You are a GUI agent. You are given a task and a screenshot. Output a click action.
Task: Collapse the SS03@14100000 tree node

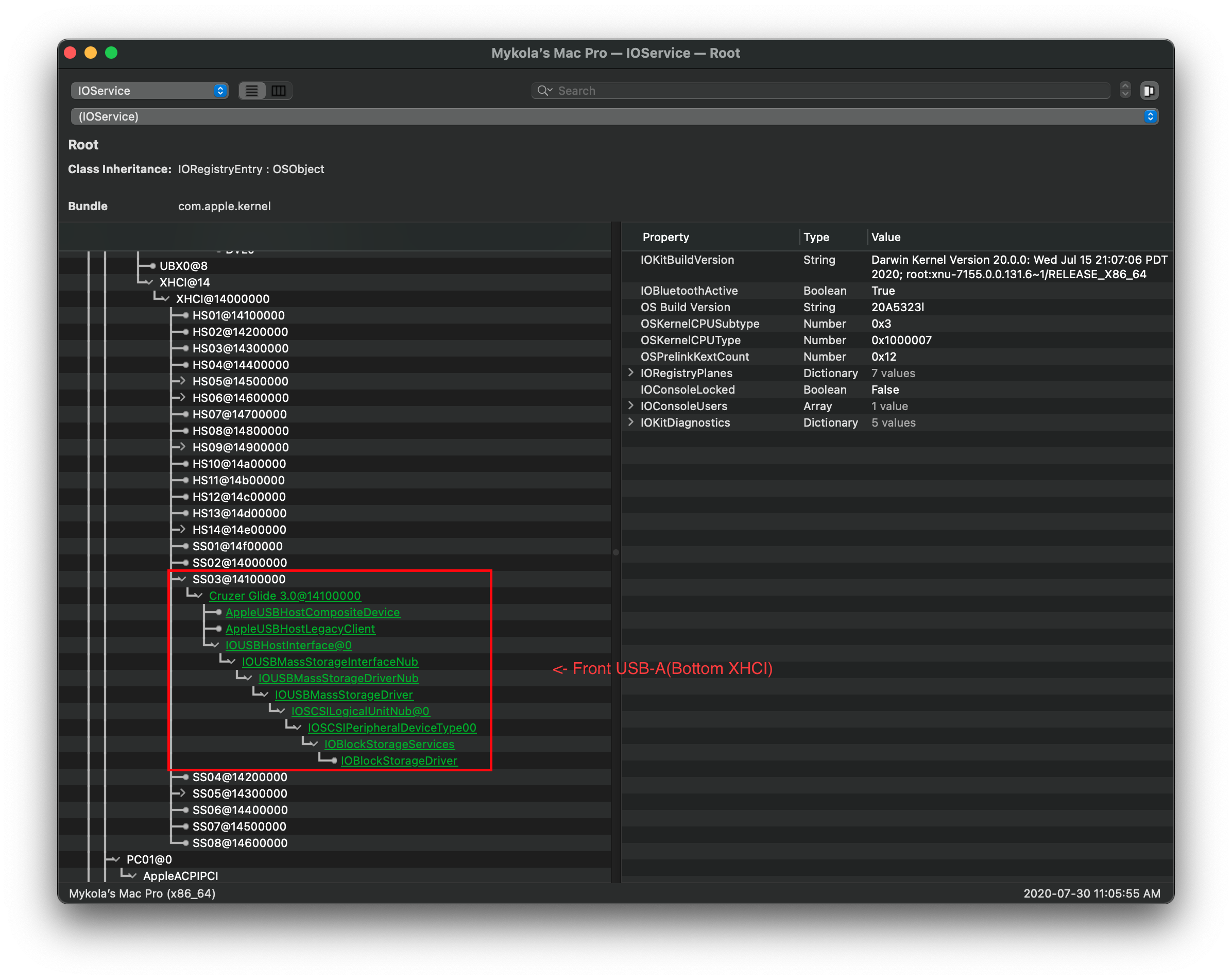[182, 579]
